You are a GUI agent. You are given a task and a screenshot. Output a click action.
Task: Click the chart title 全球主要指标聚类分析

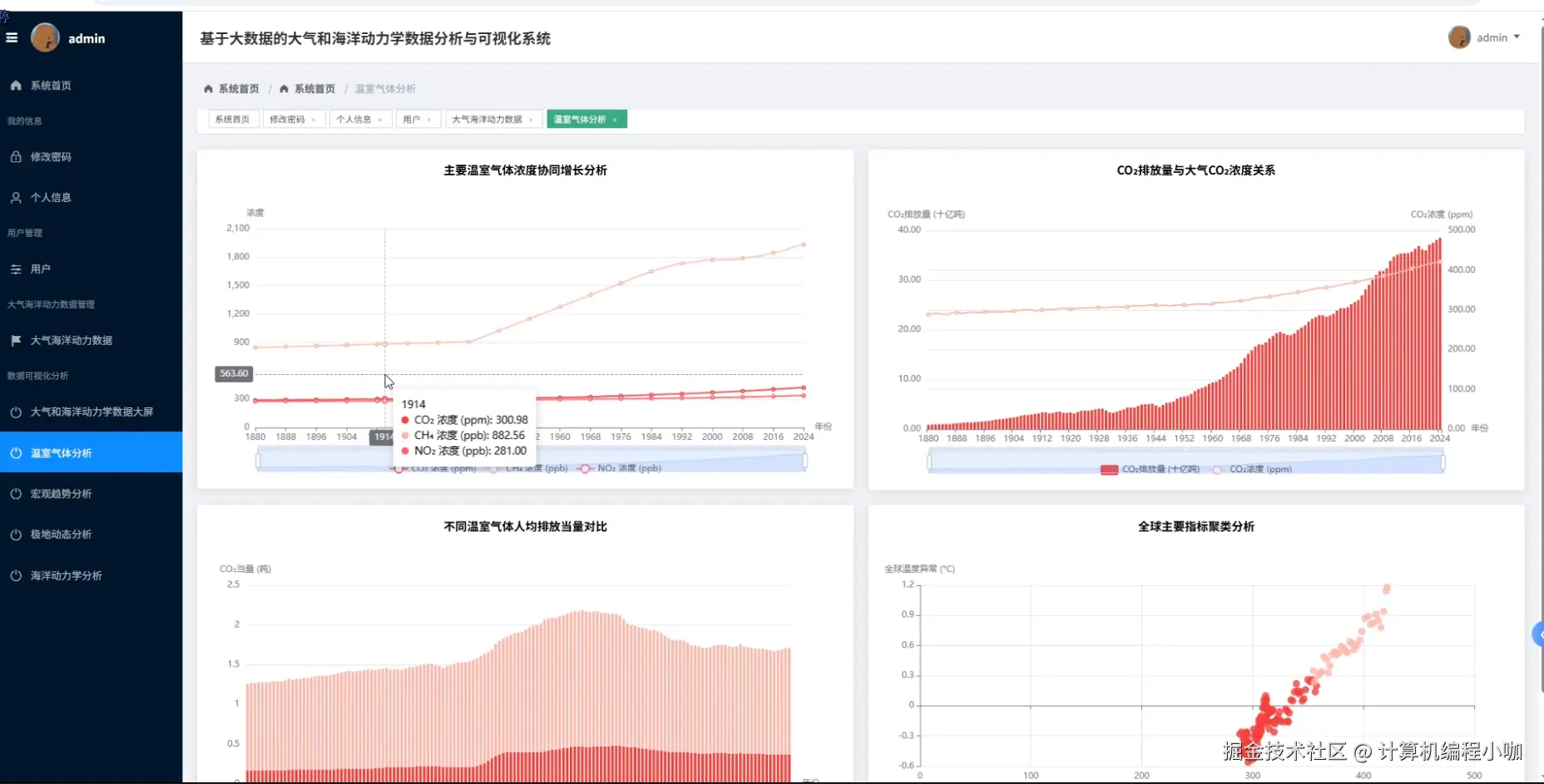[1195, 527]
